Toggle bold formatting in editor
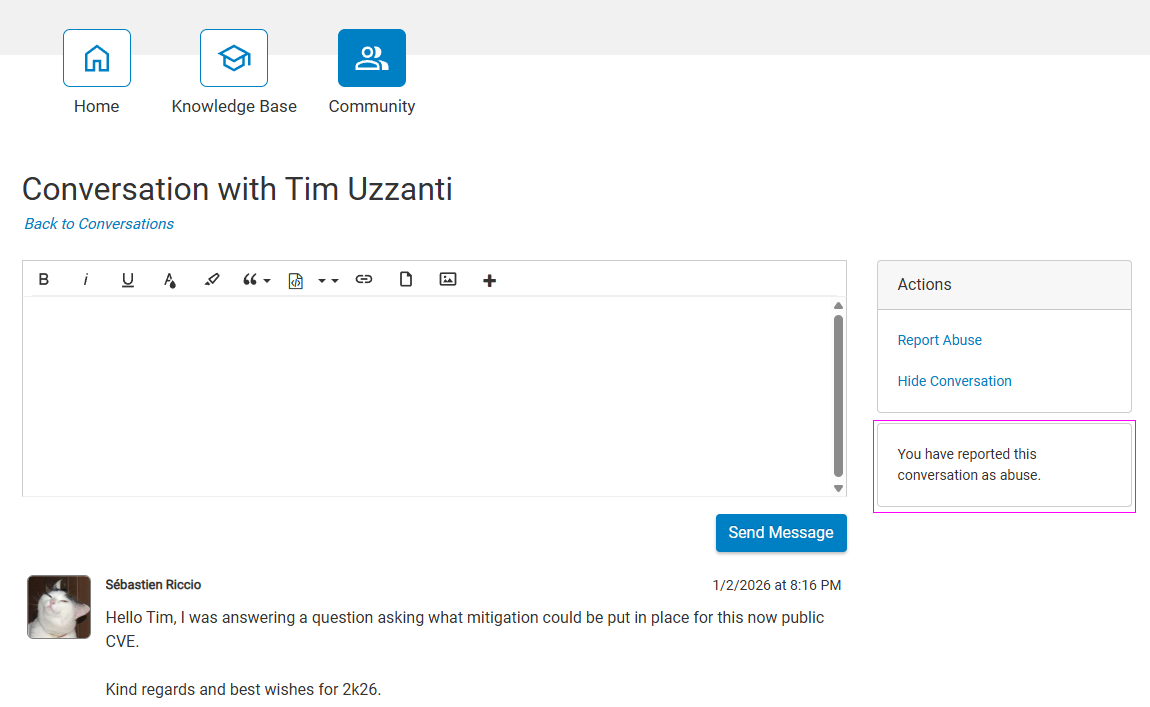This screenshot has width=1150, height=707. point(44,280)
